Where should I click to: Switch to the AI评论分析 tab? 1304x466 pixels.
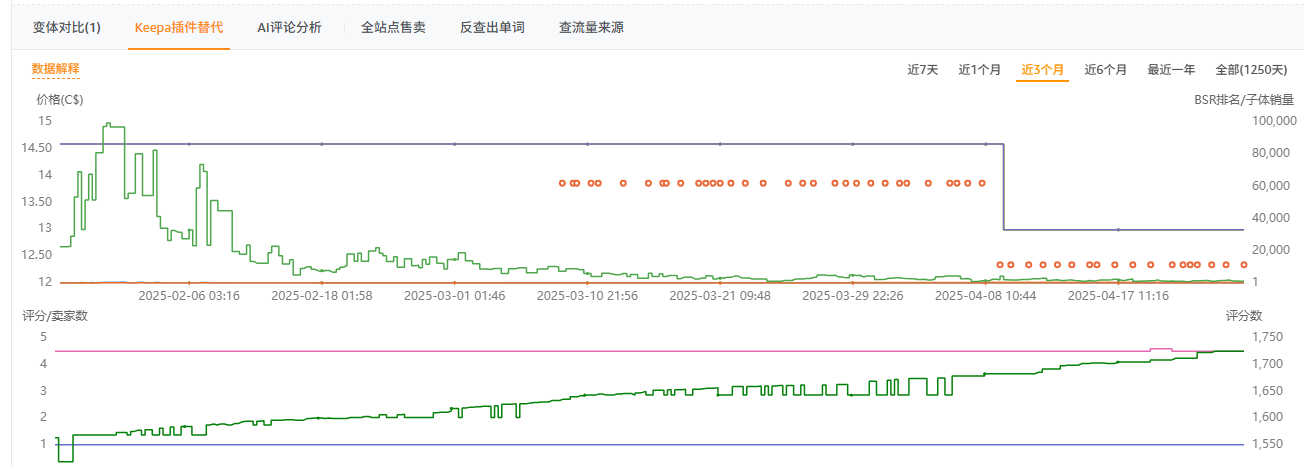(x=290, y=27)
